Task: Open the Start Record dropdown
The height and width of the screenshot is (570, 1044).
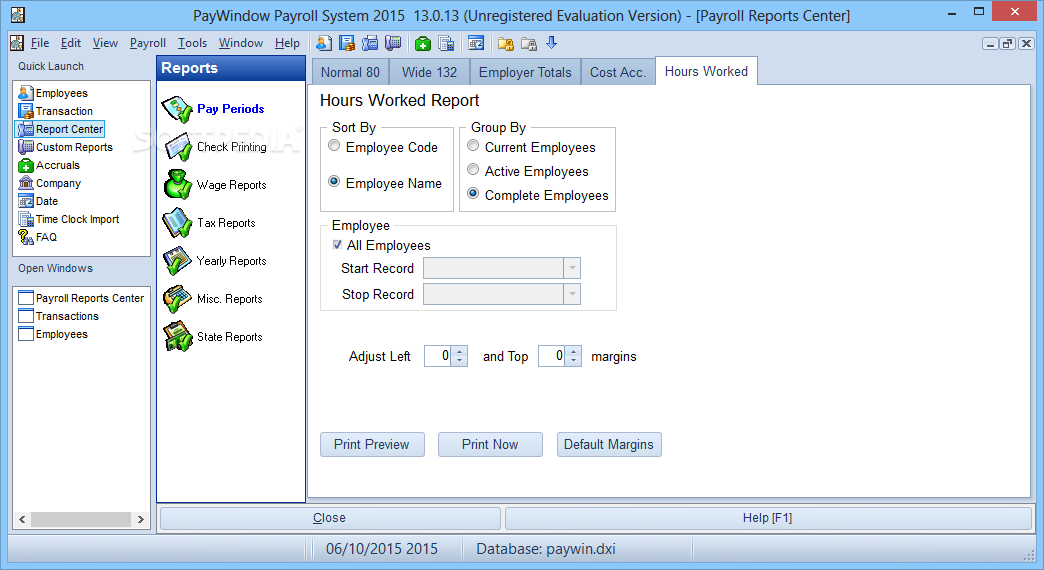Action: coord(572,268)
